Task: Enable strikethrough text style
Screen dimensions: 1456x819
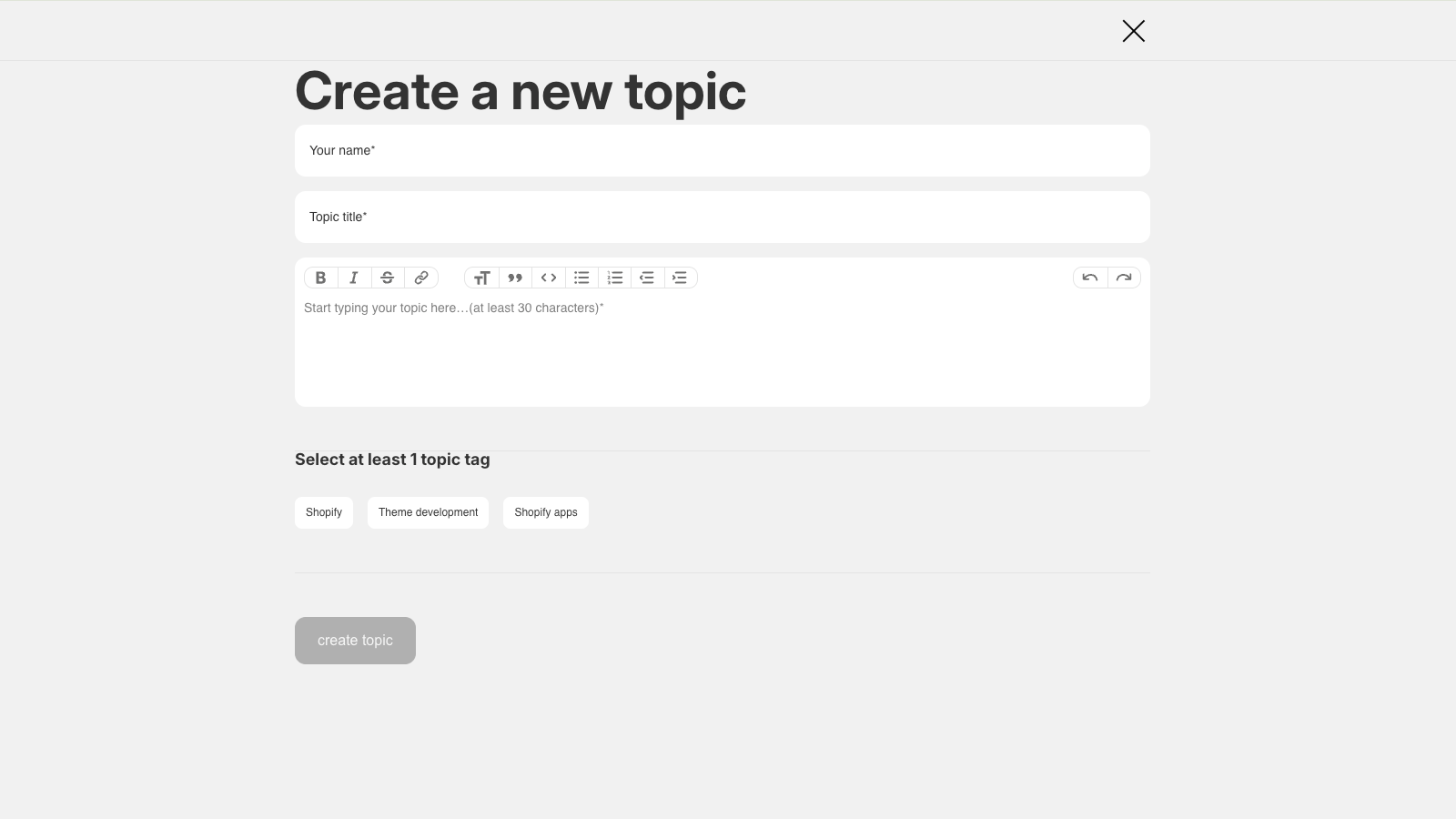Action: point(388,278)
